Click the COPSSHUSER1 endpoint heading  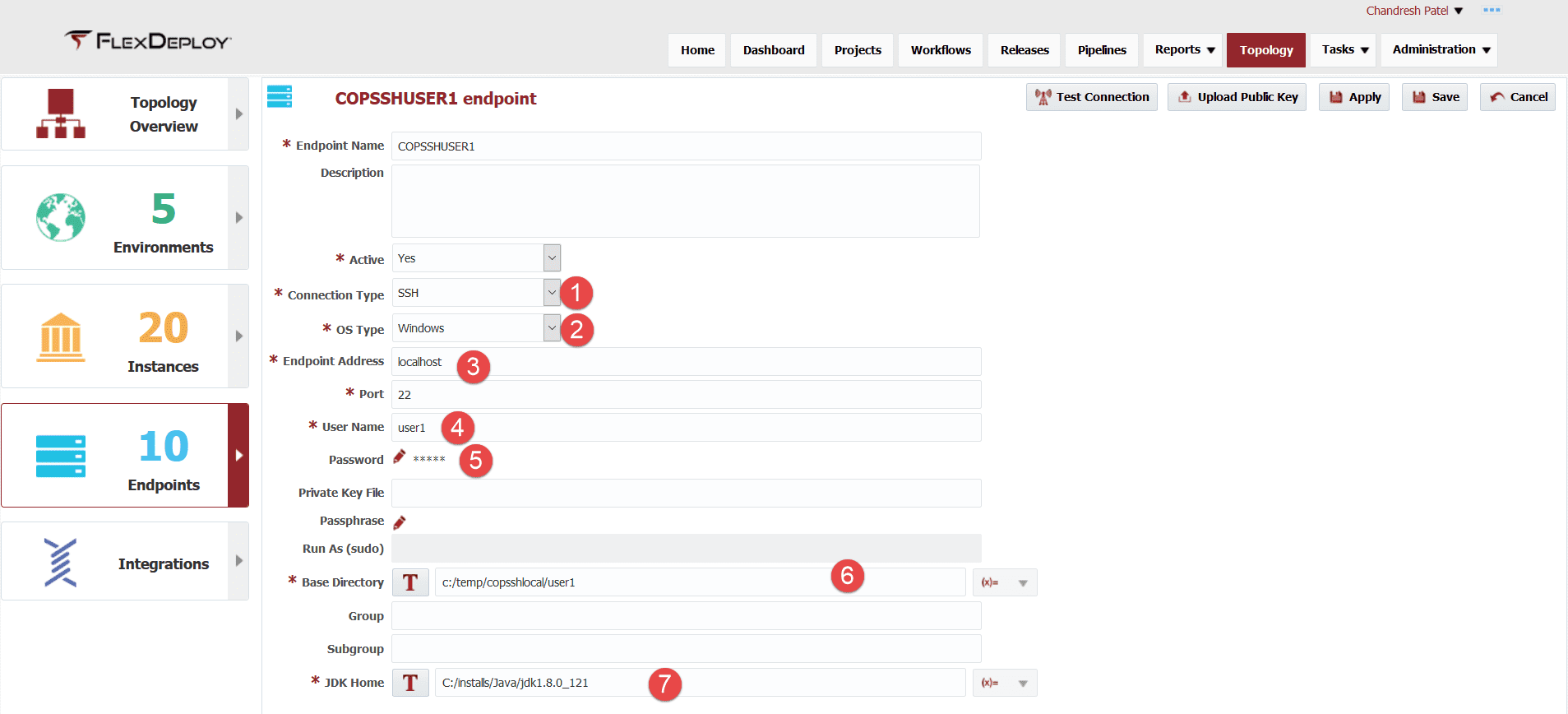[436, 99]
